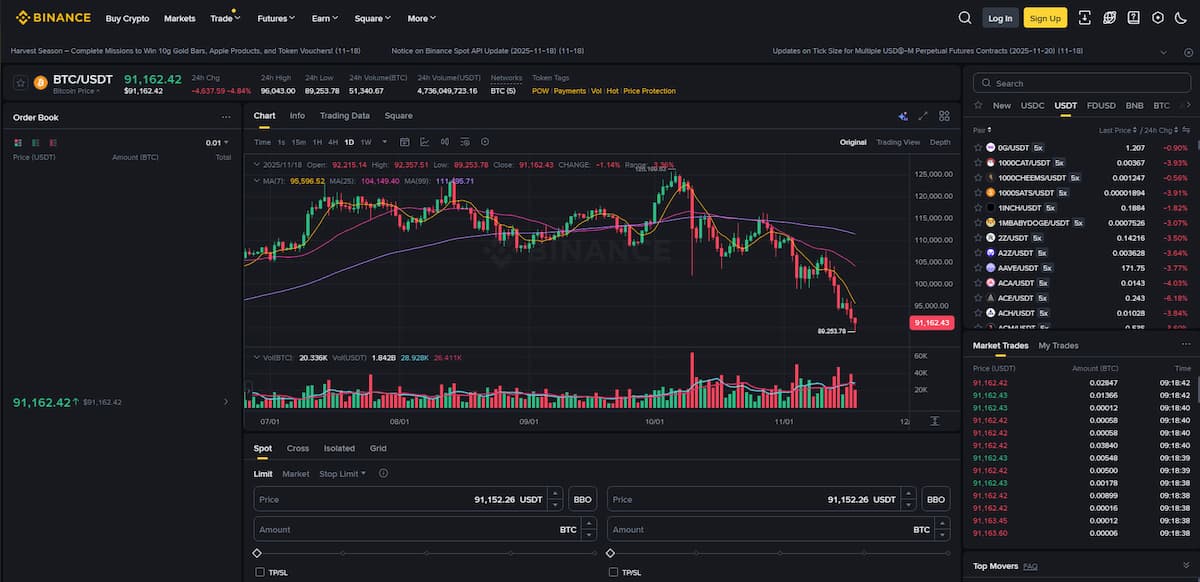Open the candlestick chart style icon

coord(445,142)
